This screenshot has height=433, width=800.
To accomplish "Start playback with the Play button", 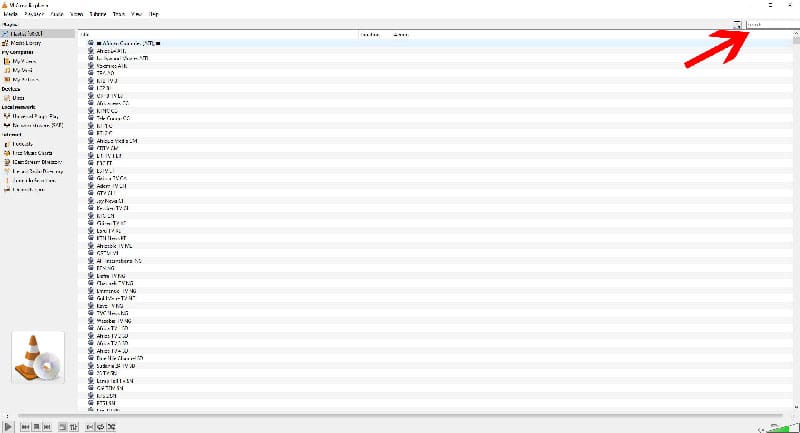I will click(8, 426).
